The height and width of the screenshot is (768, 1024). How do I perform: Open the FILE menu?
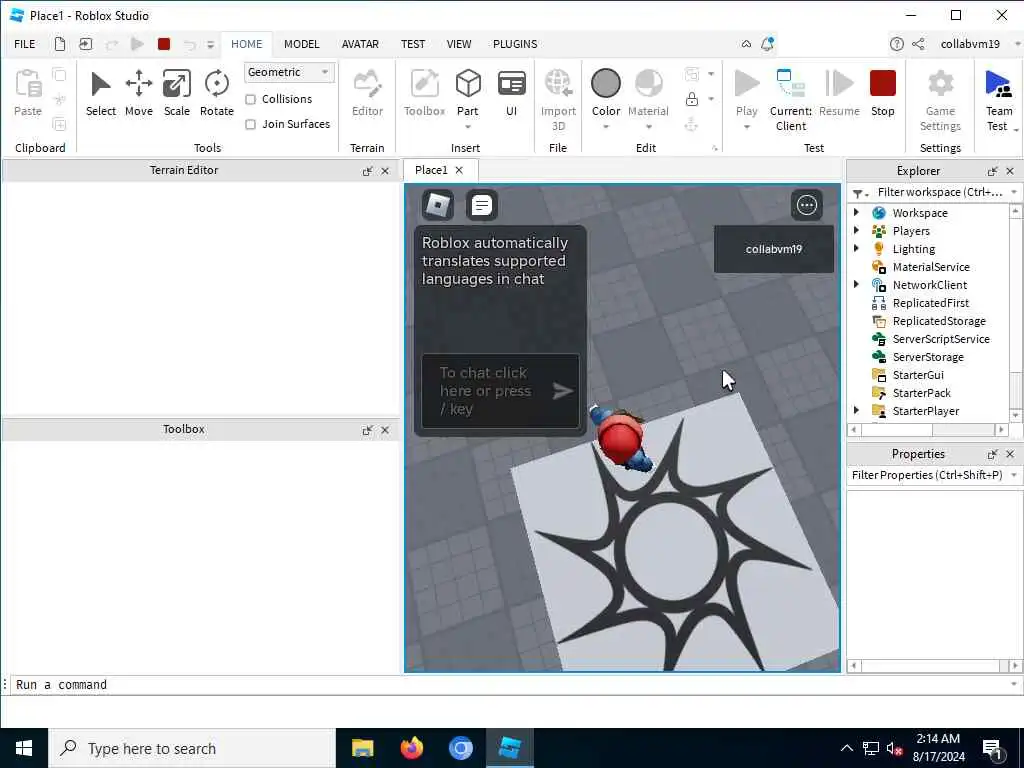(x=25, y=44)
